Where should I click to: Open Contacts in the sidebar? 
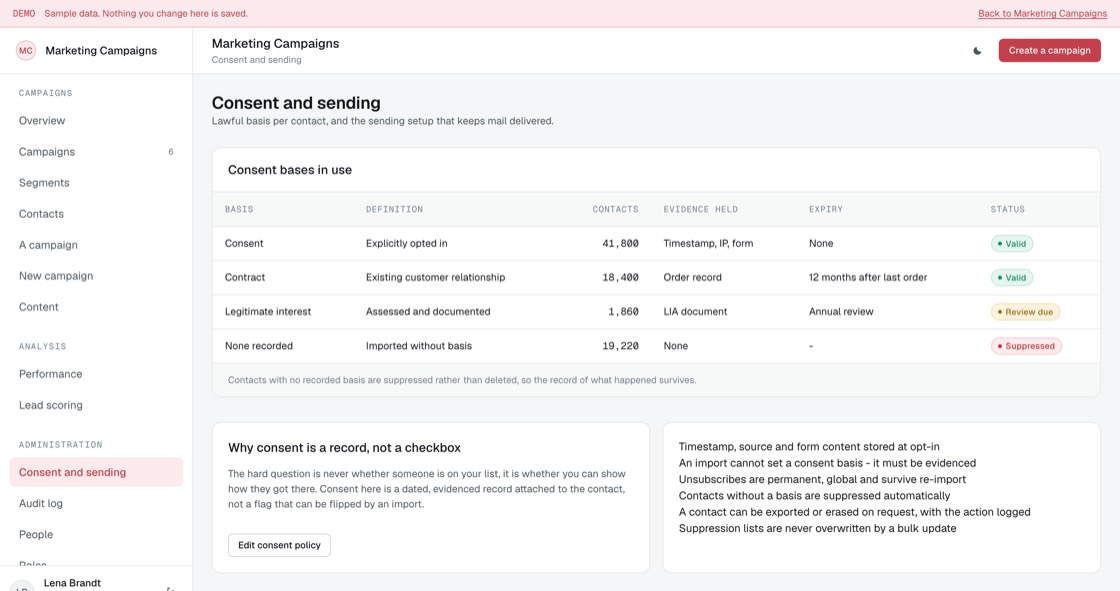[96, 214]
